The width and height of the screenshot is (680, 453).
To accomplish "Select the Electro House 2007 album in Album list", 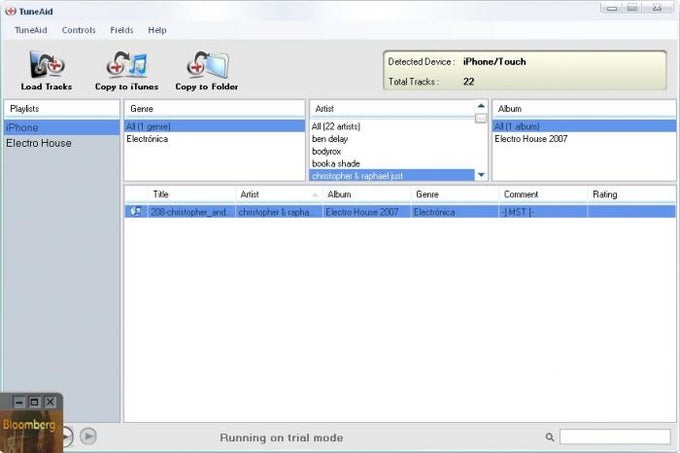I will (x=584, y=139).
